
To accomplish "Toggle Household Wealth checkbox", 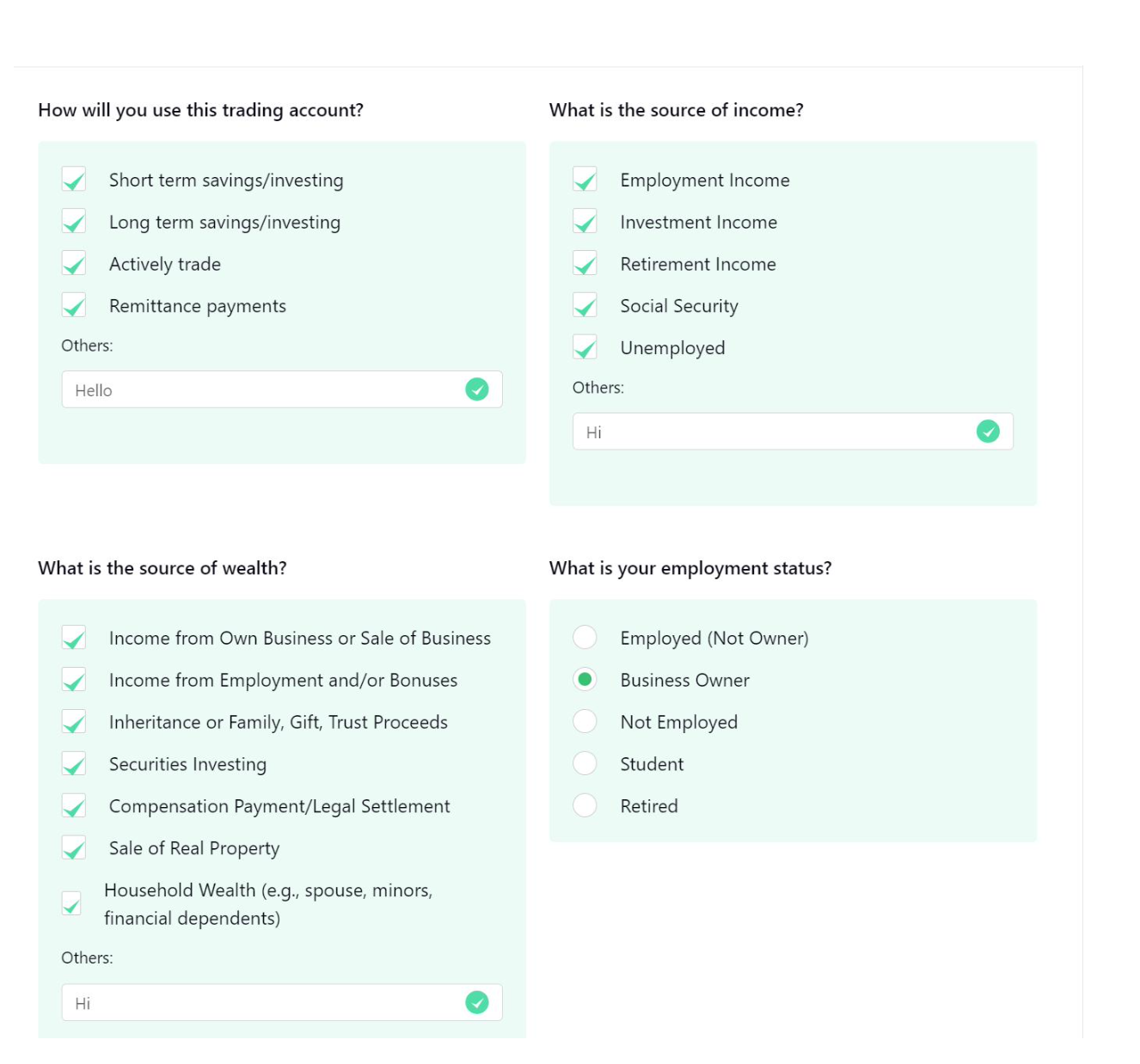I will coord(71,903).
